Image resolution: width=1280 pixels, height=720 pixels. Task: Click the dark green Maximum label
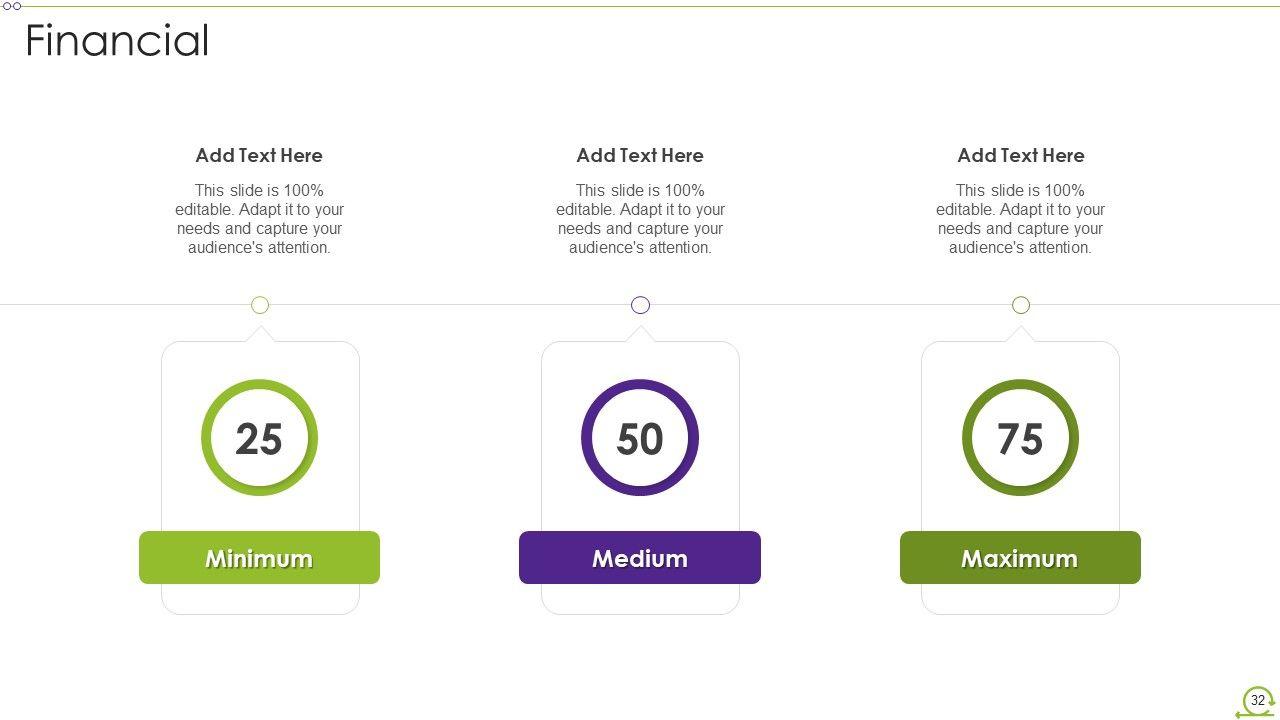[1020, 558]
